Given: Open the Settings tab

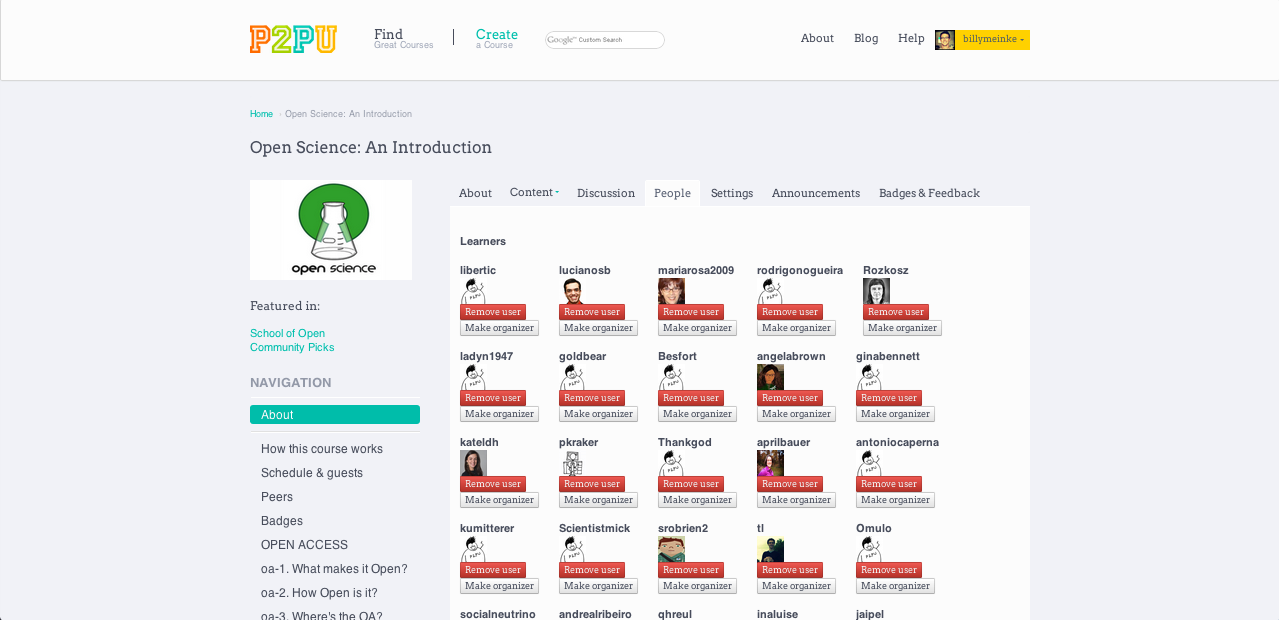Looking at the screenshot, I should point(732,193).
